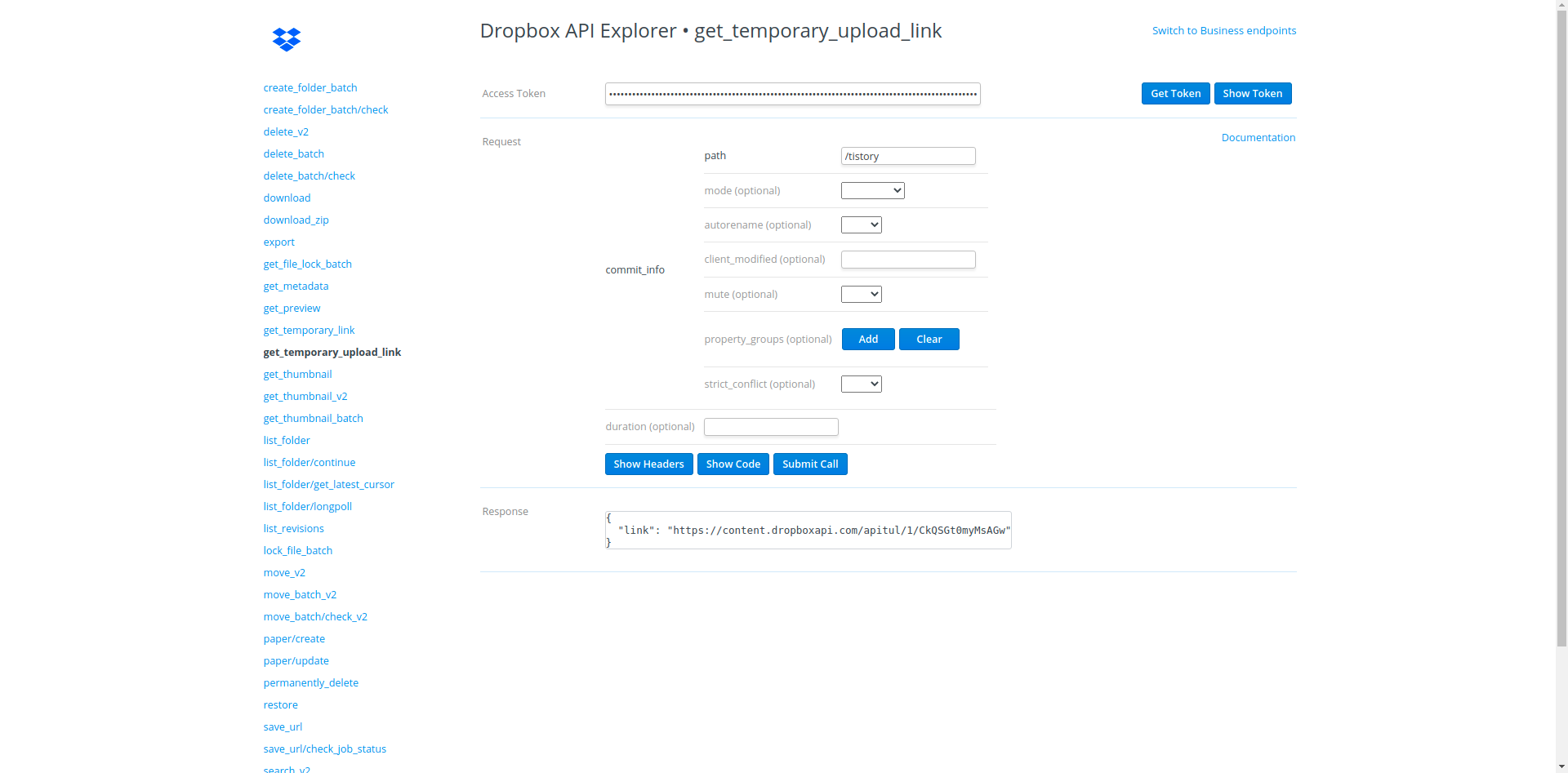This screenshot has width=1568, height=773.
Task: Open the Documentation link
Action: [1258, 137]
